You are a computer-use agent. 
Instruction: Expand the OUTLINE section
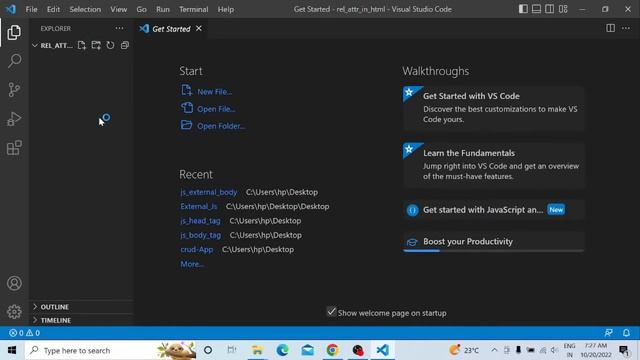[x=82, y=307]
